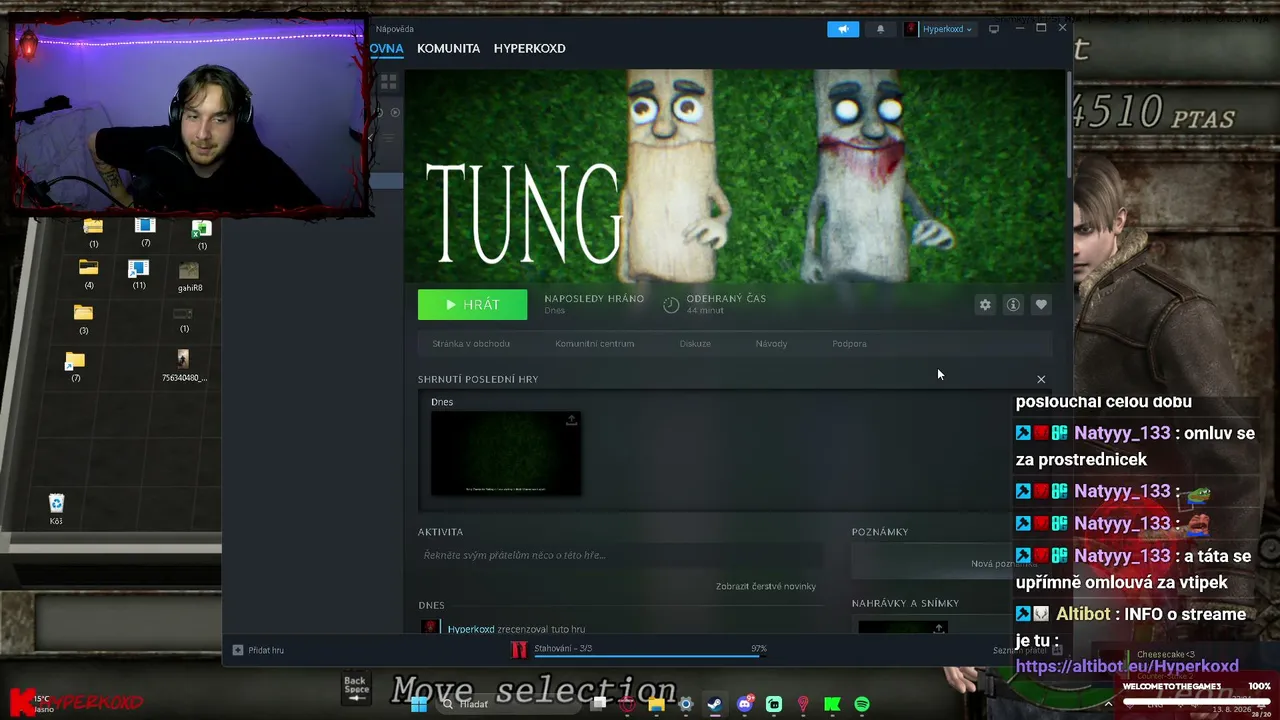Open the Steam taskbar icon
The width and height of the screenshot is (1280, 720).
(x=714, y=704)
